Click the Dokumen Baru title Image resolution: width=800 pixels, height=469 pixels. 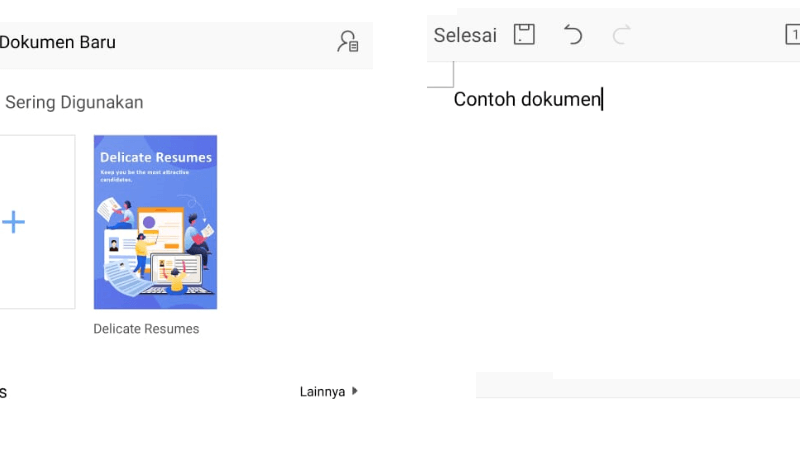(57, 42)
